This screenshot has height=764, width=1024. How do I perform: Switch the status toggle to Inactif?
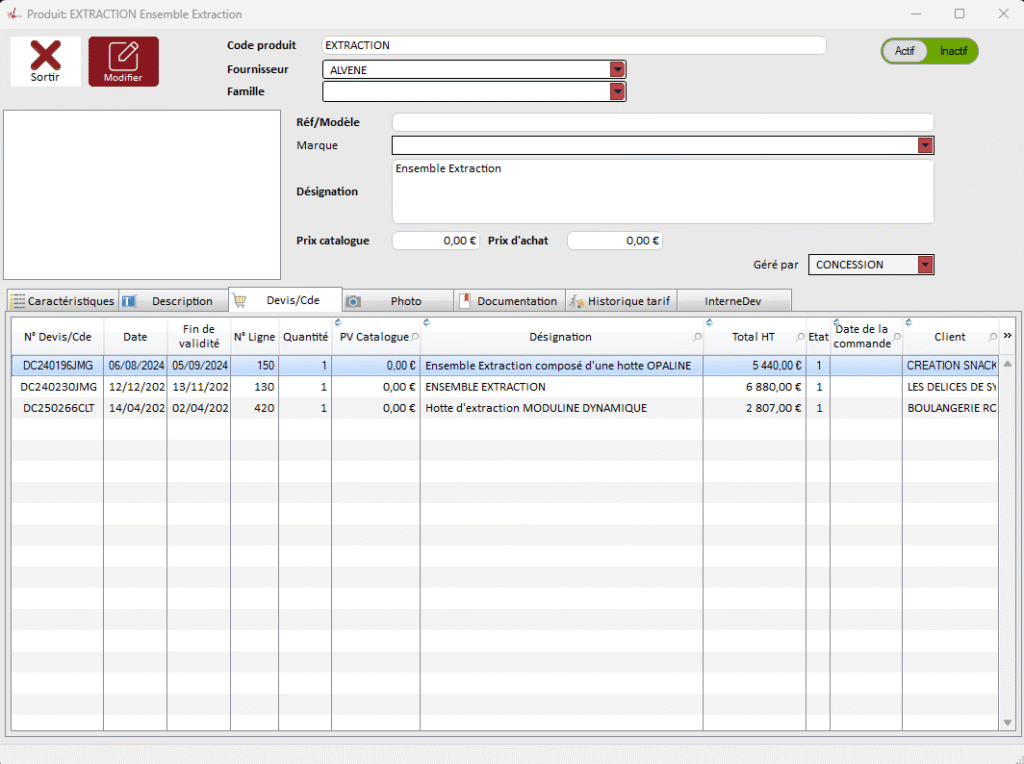pos(953,51)
